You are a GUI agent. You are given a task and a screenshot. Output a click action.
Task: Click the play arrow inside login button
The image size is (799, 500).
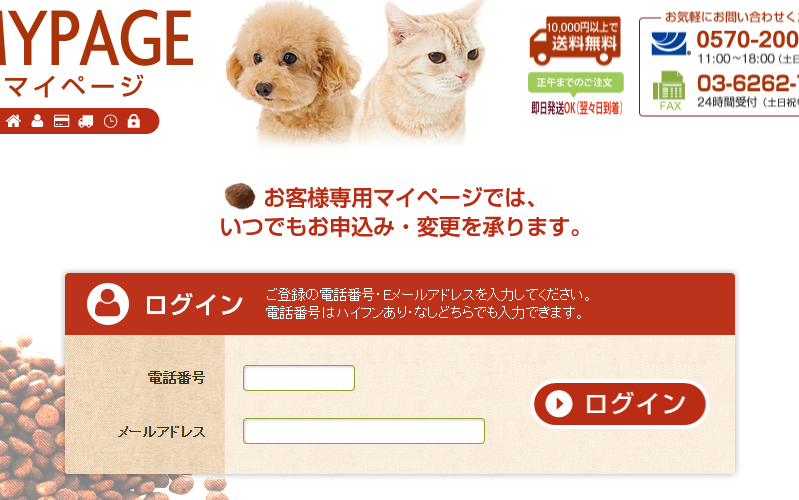tap(558, 404)
